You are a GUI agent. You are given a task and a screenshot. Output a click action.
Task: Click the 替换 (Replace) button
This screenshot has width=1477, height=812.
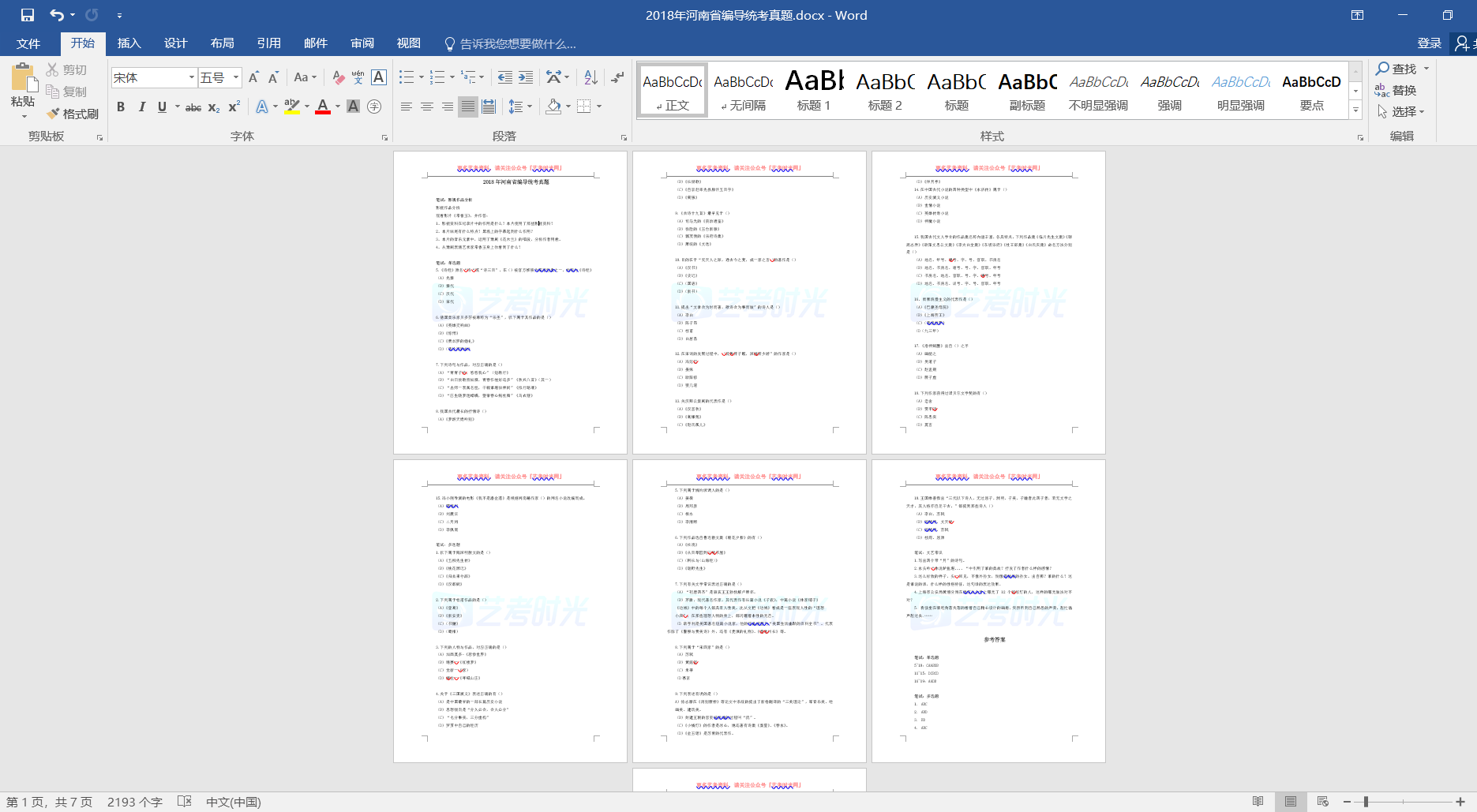coord(1396,91)
